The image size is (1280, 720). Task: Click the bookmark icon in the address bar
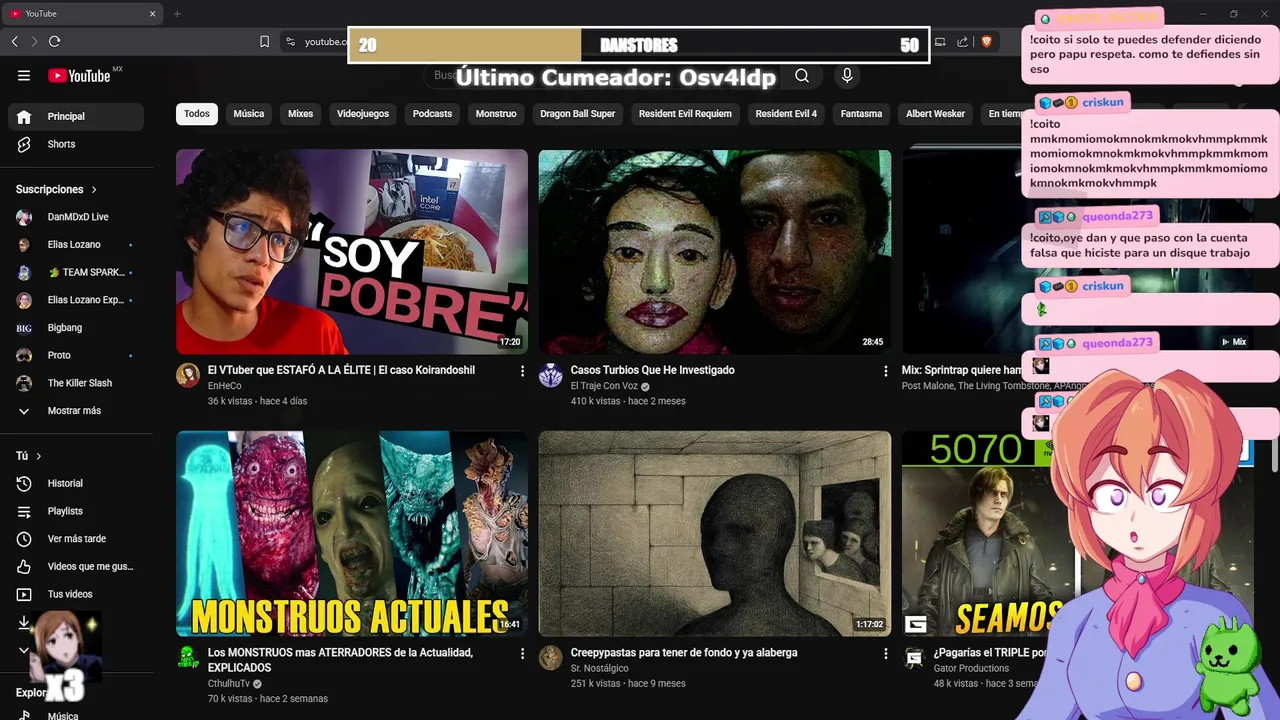click(x=264, y=41)
